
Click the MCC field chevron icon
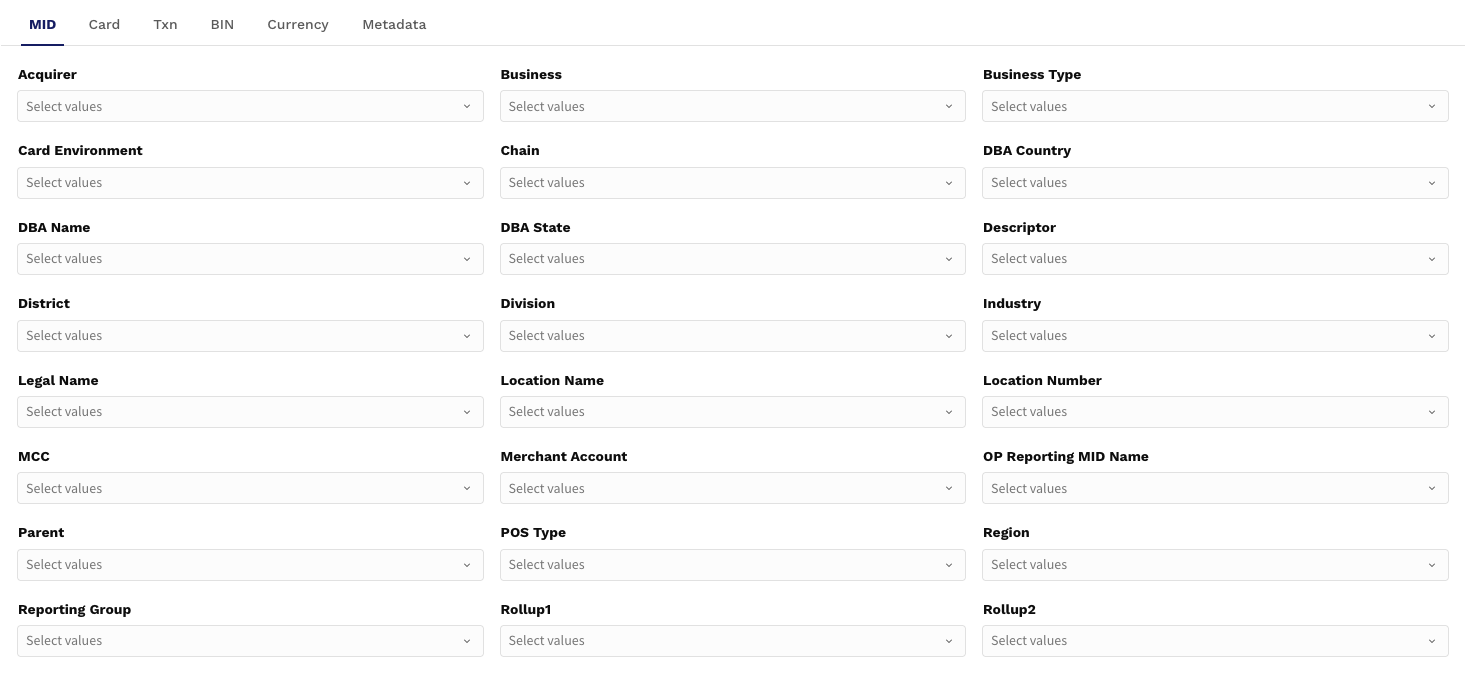(466, 489)
